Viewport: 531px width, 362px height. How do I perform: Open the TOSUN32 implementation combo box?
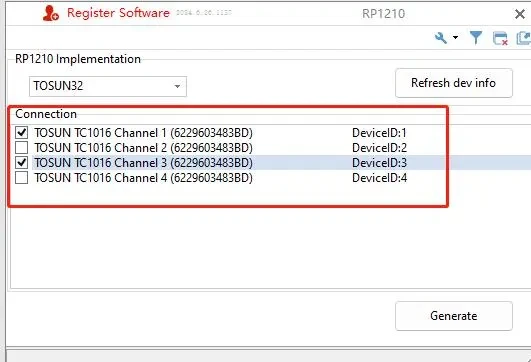click(108, 86)
